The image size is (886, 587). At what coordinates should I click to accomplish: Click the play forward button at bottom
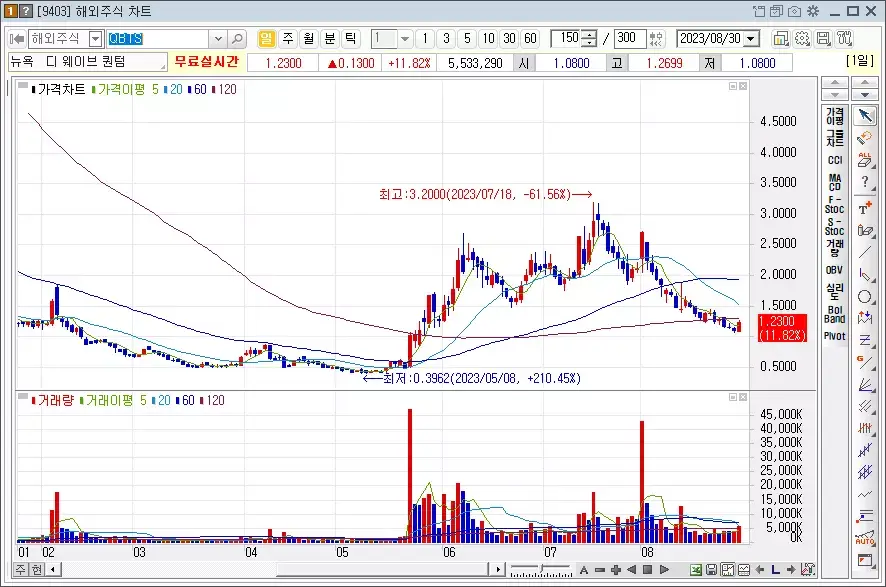tap(664, 569)
